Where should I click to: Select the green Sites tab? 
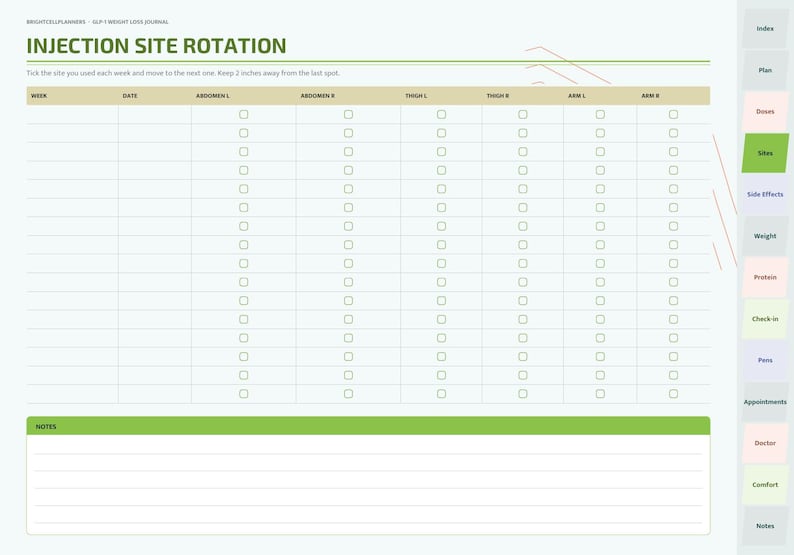coord(765,153)
